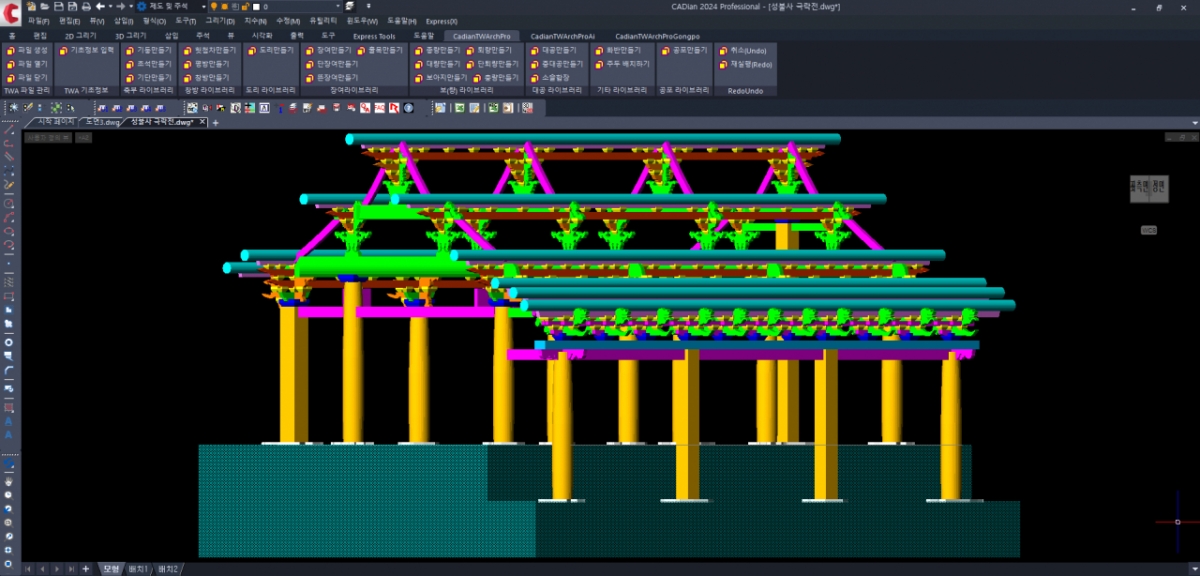The height and width of the screenshot is (576, 1200).
Task: Expand the undo history dropdown arrow
Action: (x=110, y=6)
